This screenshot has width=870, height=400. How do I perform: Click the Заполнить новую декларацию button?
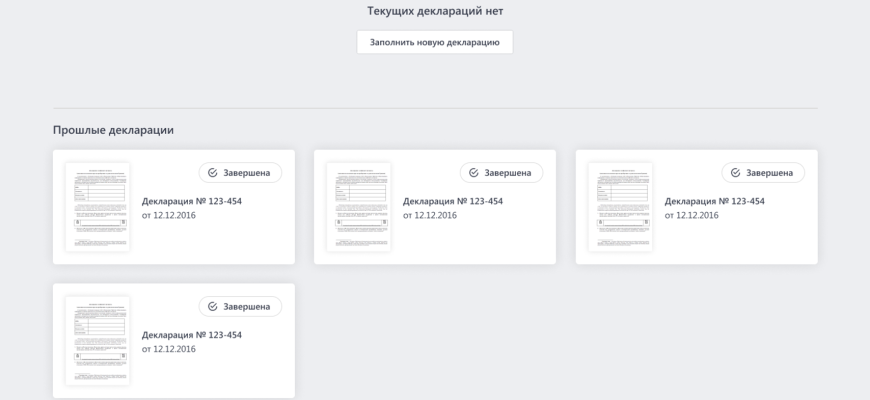tap(434, 42)
